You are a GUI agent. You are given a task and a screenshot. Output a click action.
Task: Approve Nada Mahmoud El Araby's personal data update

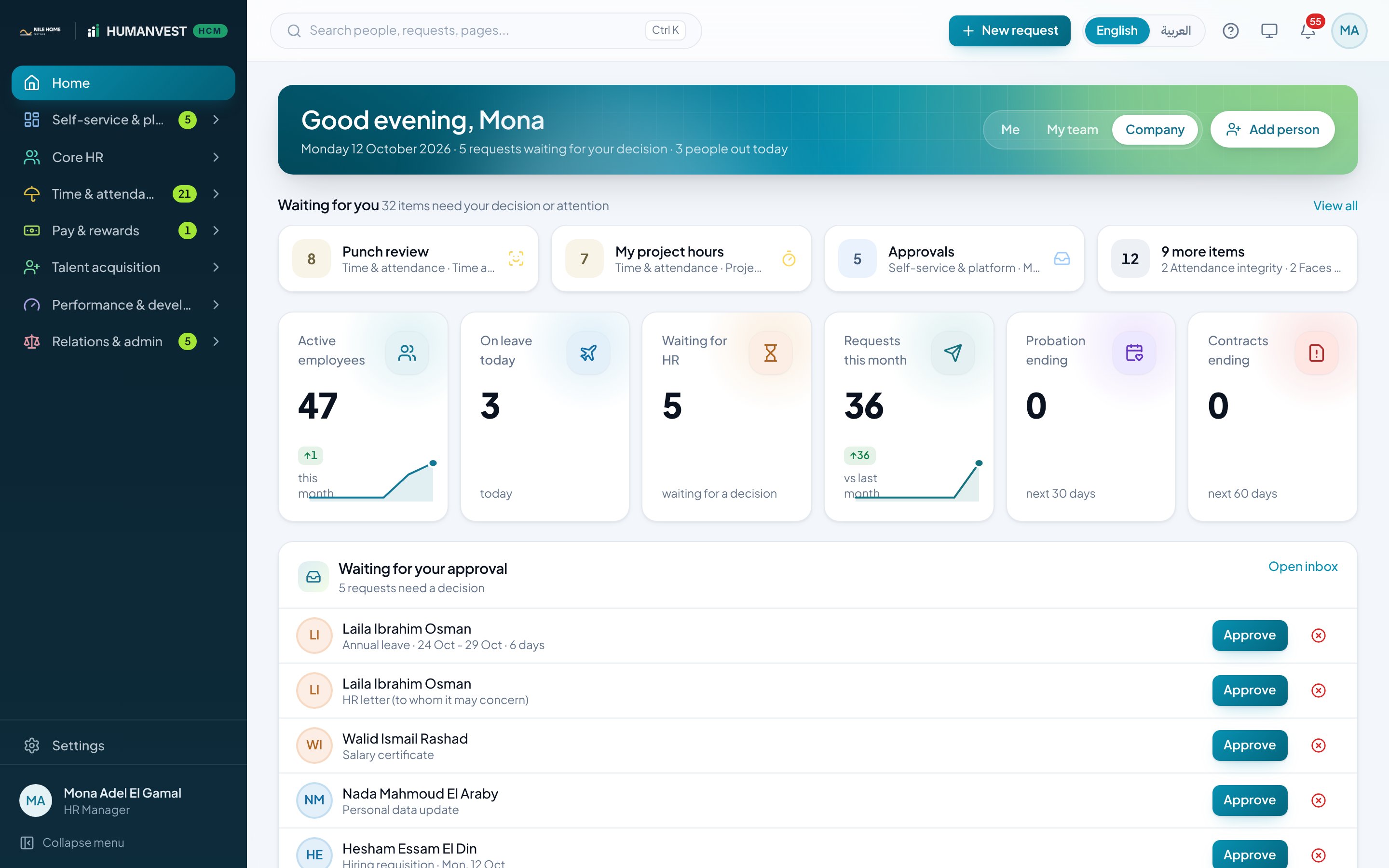tap(1250, 800)
